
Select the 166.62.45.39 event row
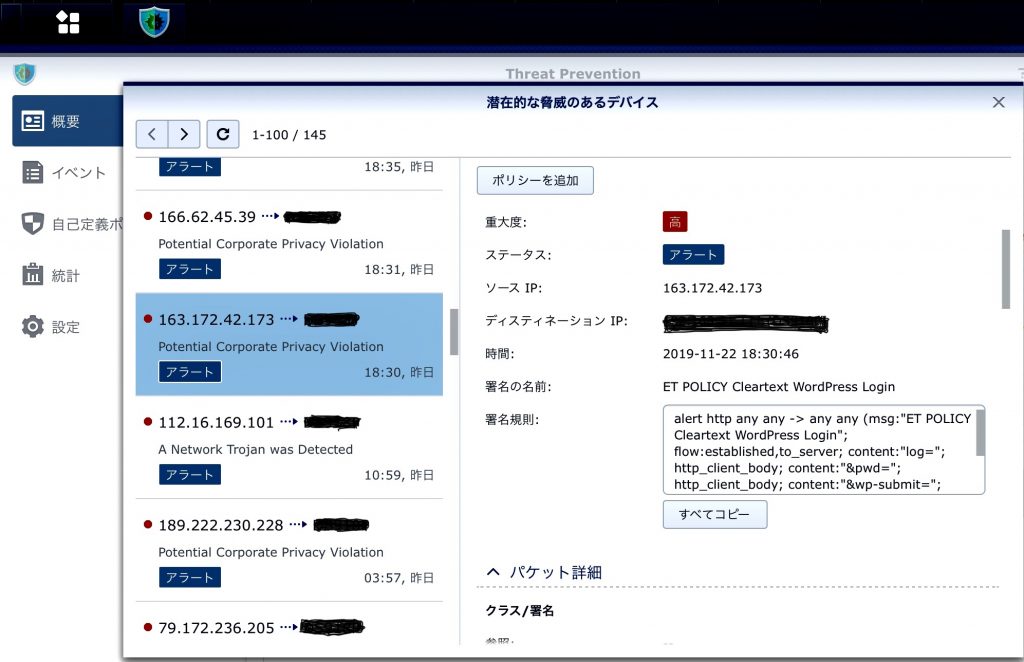tap(289, 242)
